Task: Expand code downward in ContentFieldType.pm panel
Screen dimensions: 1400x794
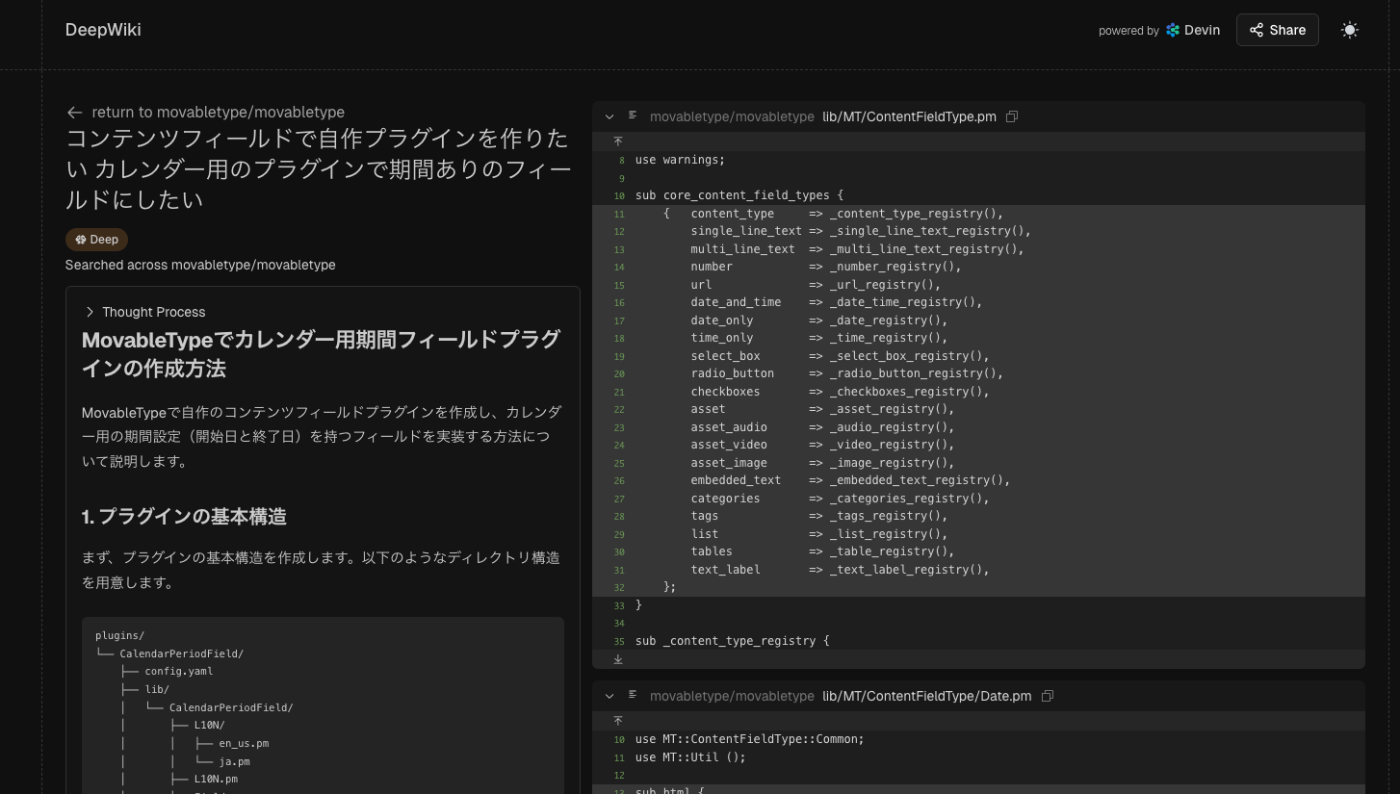Action: (618, 659)
